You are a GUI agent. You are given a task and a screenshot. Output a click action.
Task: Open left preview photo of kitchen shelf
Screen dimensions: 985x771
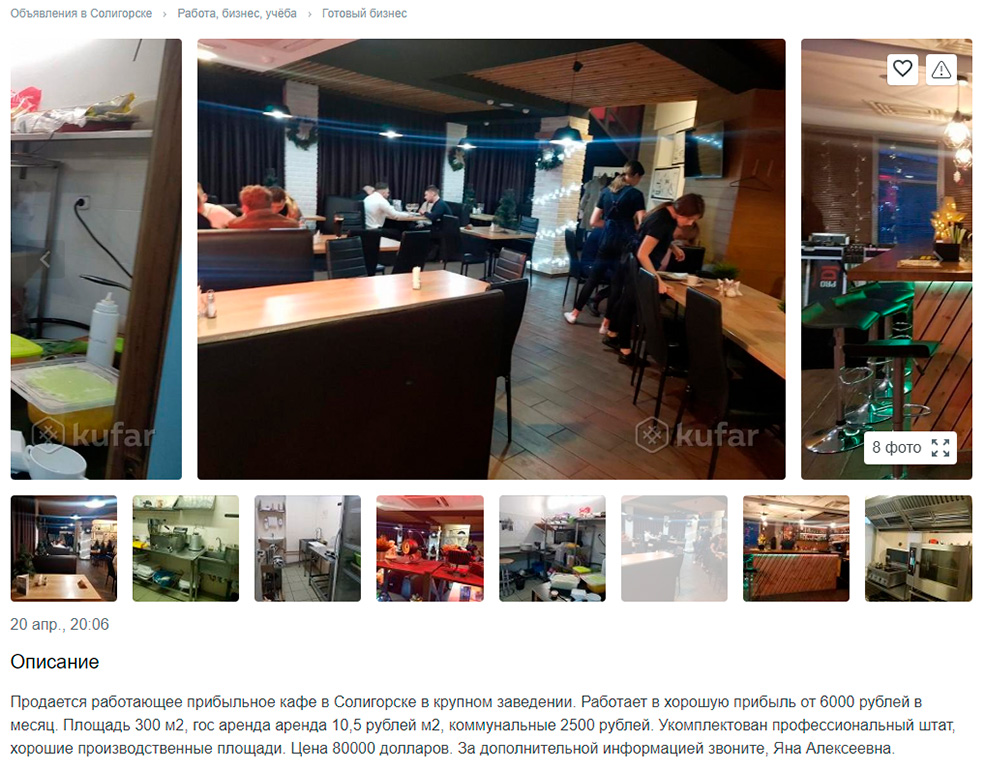[96, 260]
